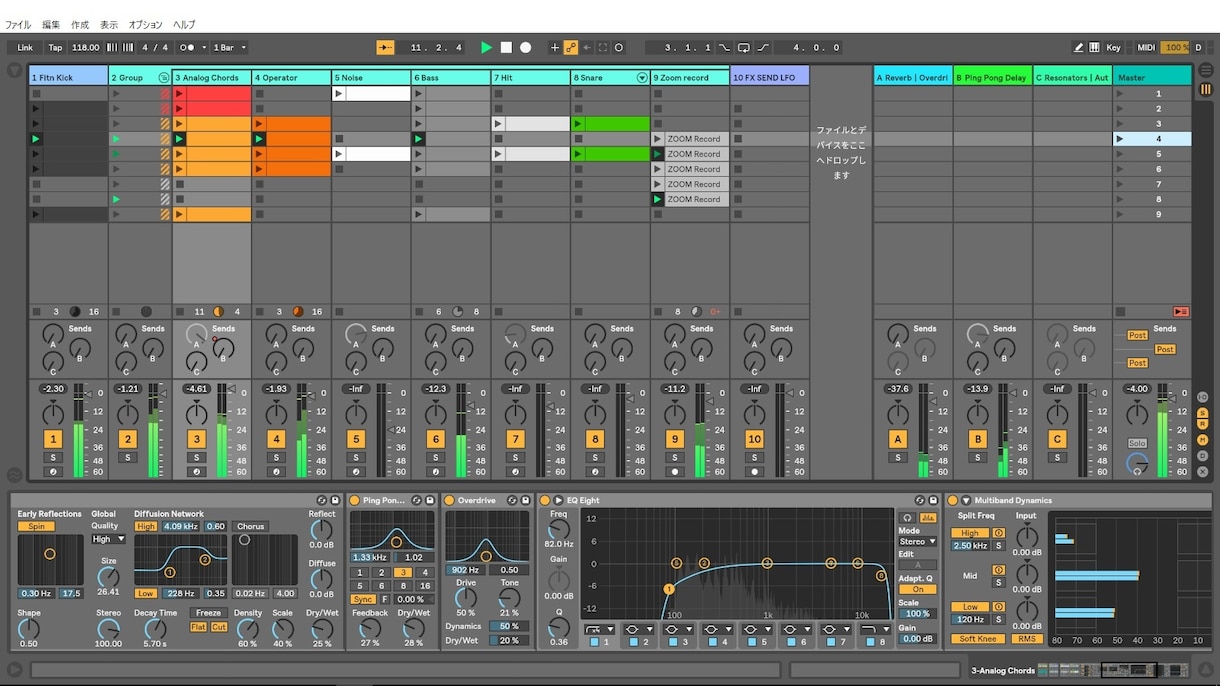Toggle EQ Eight headphone audition mode

[907, 517]
